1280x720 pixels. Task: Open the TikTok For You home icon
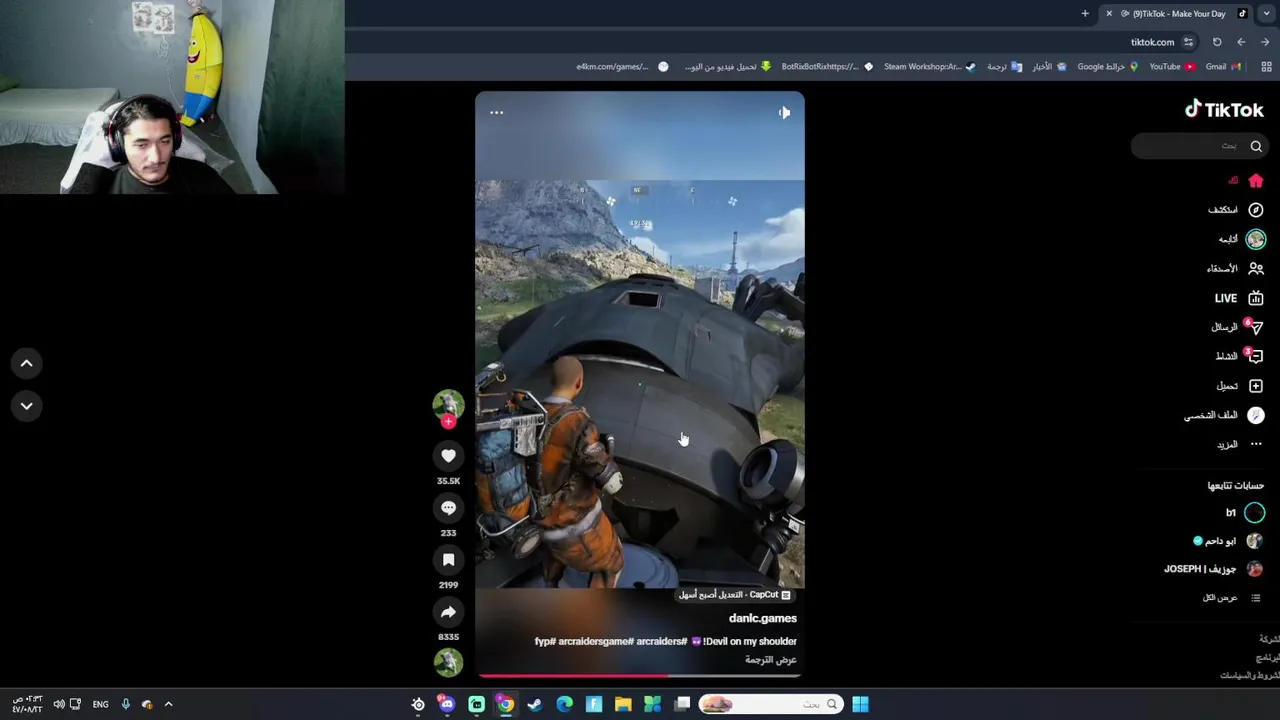click(1255, 181)
